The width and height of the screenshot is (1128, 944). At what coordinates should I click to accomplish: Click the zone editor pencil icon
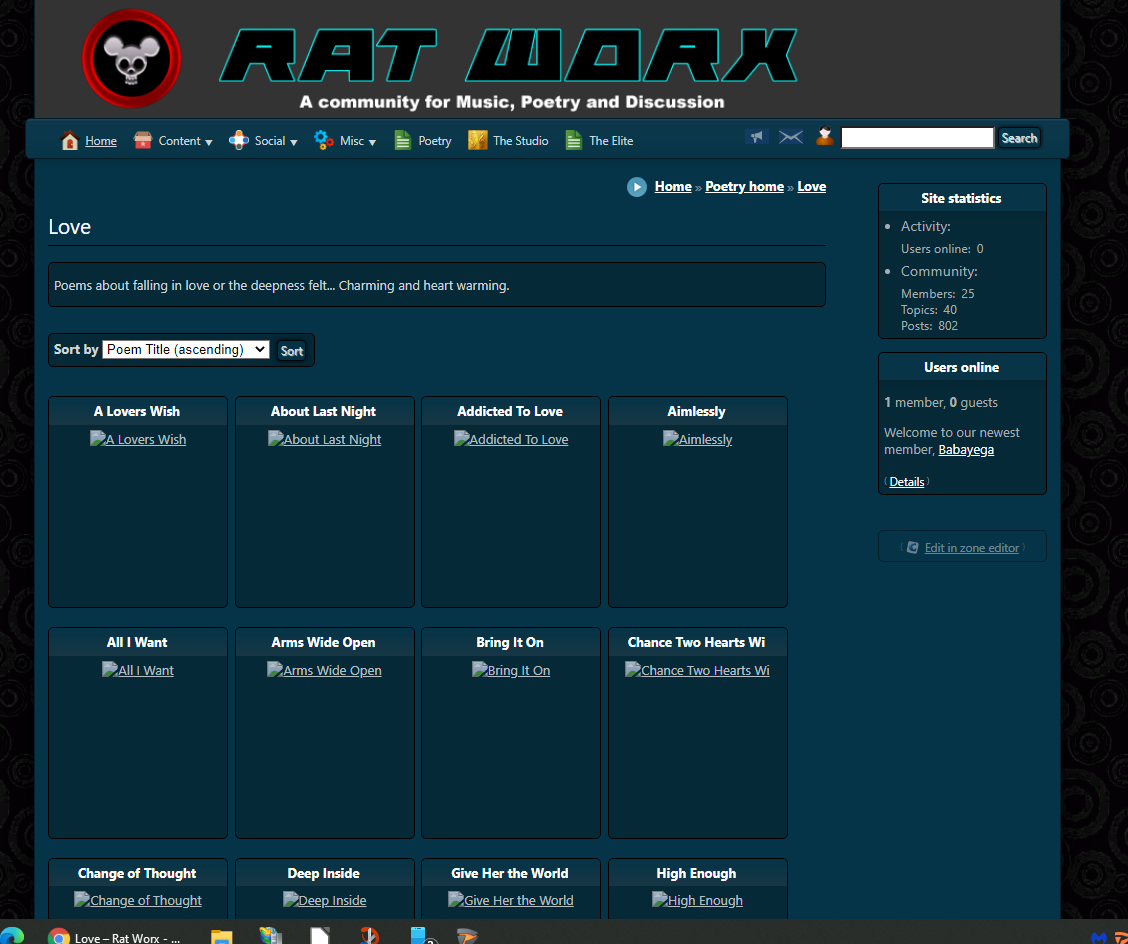pos(912,547)
